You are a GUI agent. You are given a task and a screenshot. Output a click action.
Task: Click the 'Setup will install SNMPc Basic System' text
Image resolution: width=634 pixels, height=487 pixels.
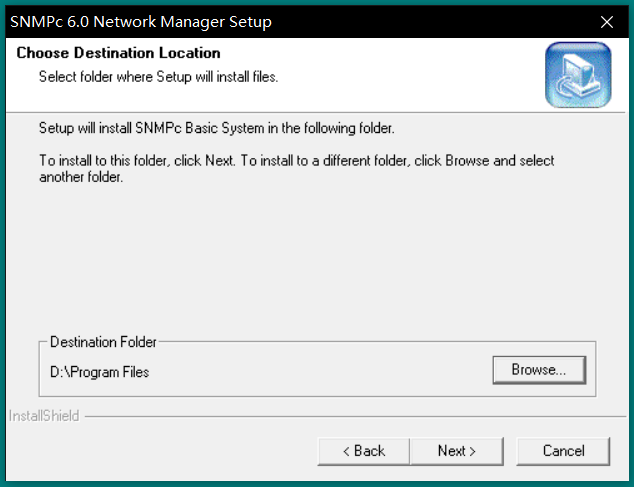[216, 129]
